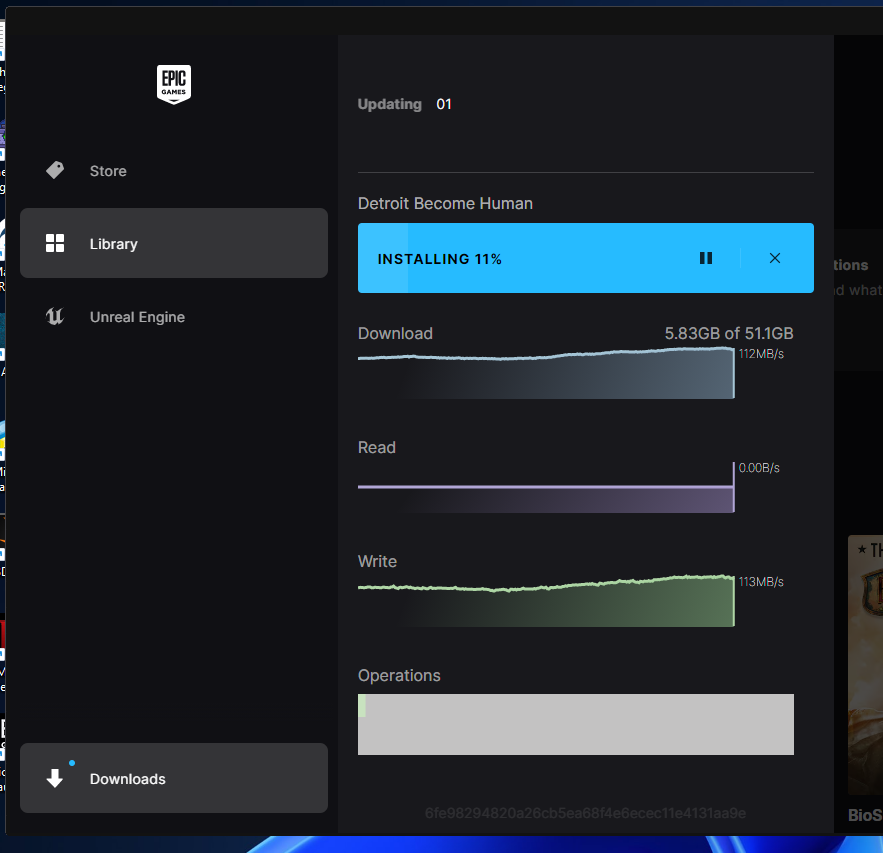Click the Library grid icon
883x853 pixels.
point(55,243)
